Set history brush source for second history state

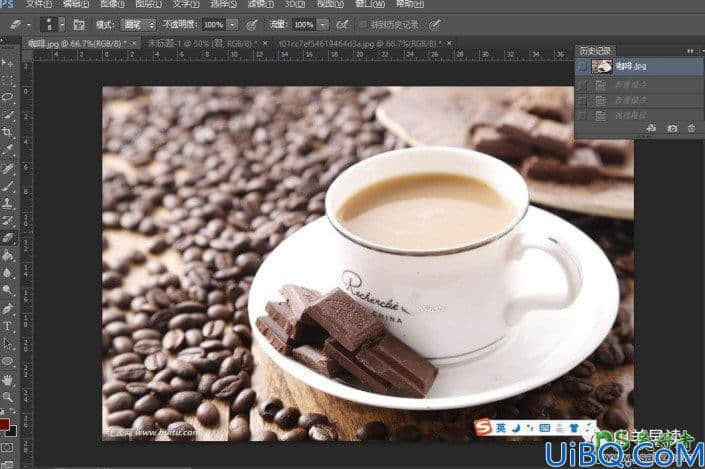(x=582, y=100)
